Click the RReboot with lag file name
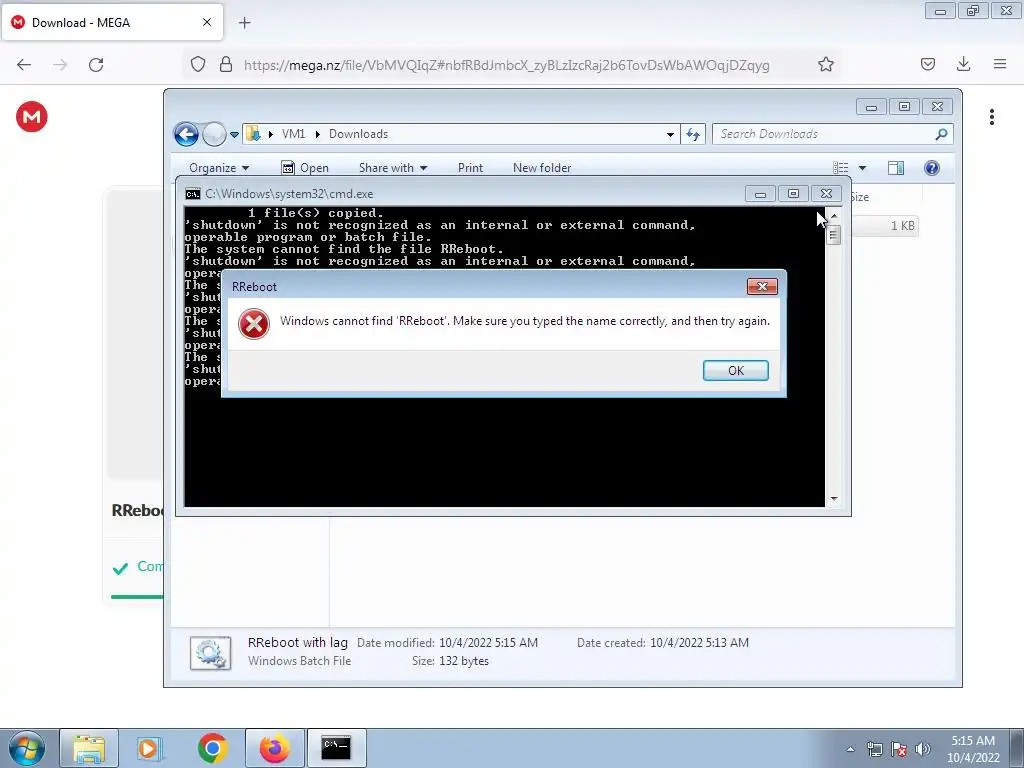 coord(298,643)
